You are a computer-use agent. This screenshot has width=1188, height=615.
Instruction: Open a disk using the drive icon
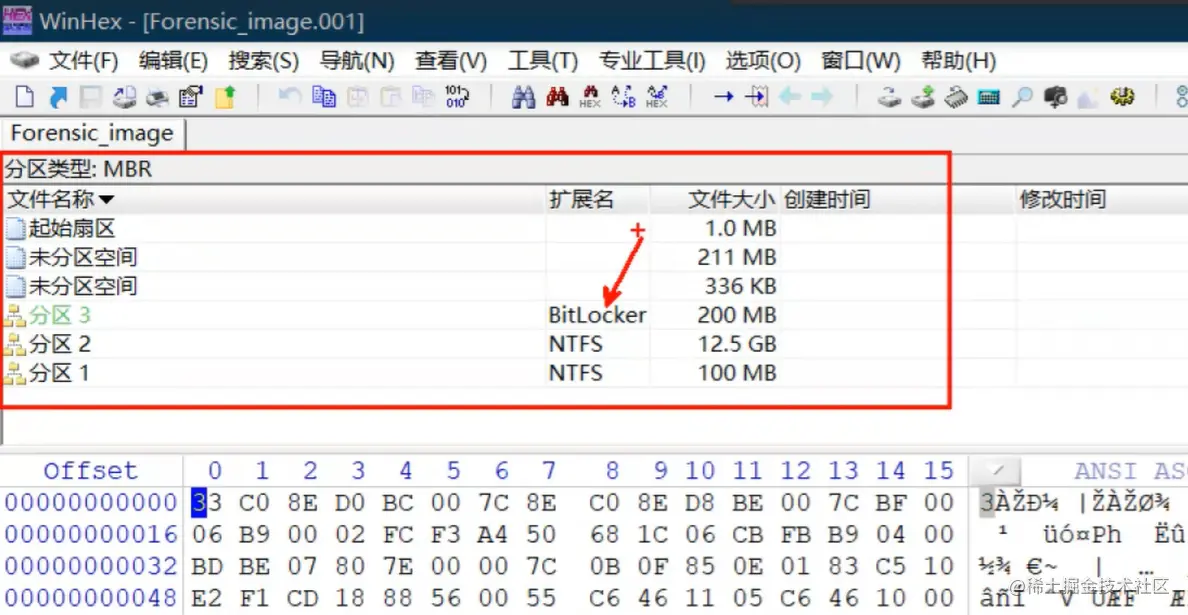890,97
